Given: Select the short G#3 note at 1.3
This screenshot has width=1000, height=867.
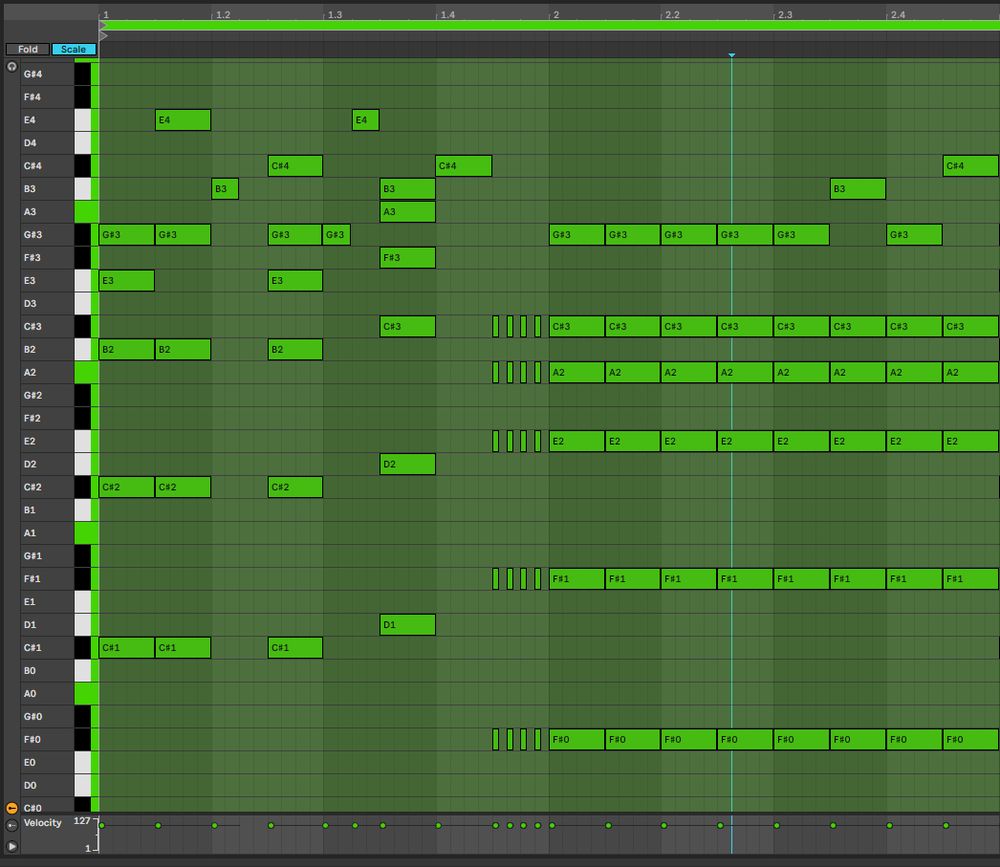Looking at the screenshot, I should pyautogui.click(x=336, y=235).
